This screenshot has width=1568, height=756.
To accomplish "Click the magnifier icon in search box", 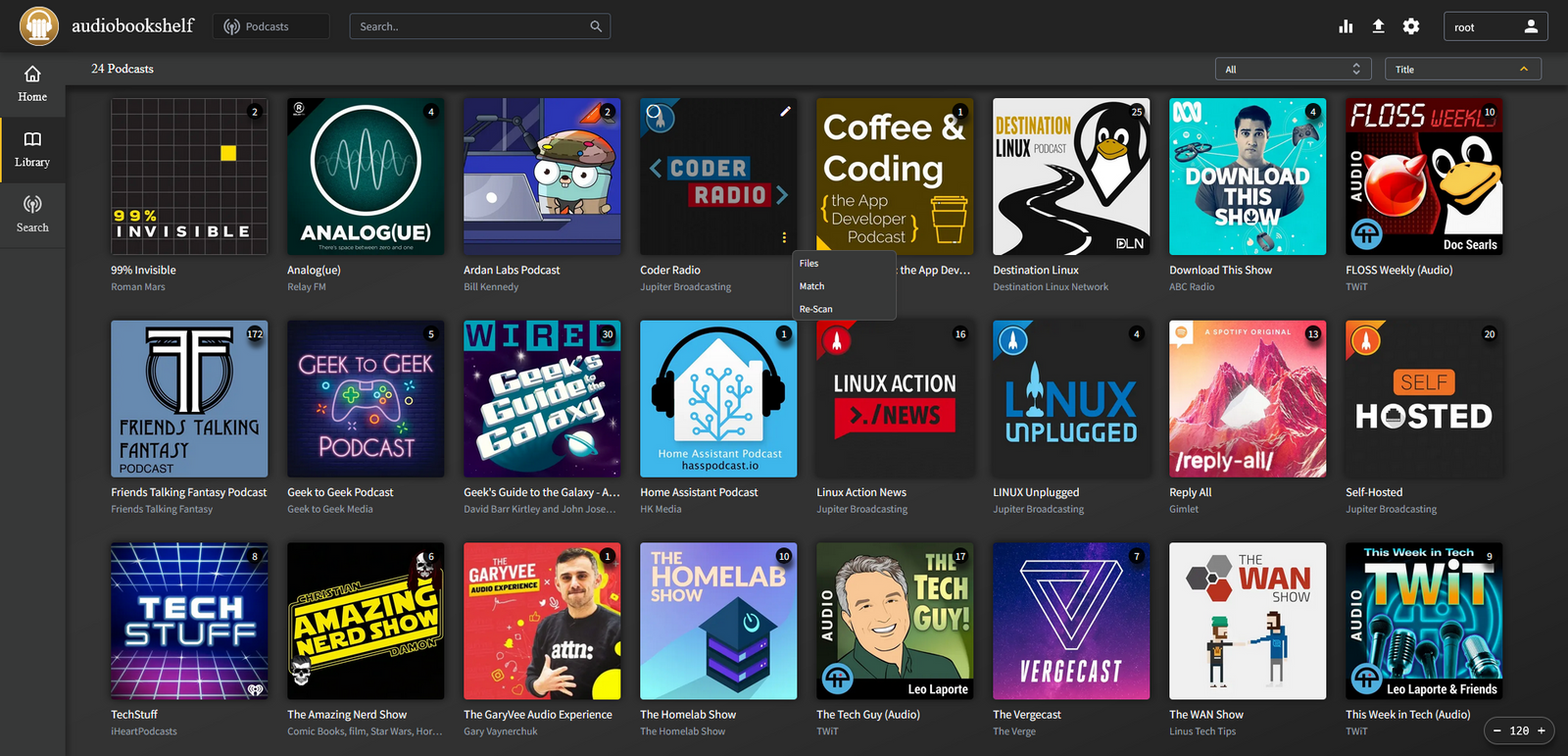I will pyautogui.click(x=596, y=26).
